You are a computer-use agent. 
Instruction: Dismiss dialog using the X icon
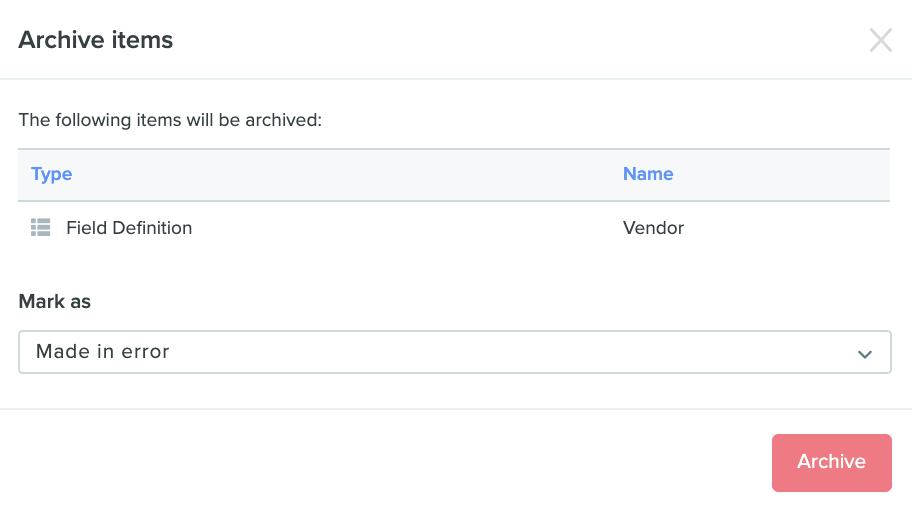tap(881, 40)
